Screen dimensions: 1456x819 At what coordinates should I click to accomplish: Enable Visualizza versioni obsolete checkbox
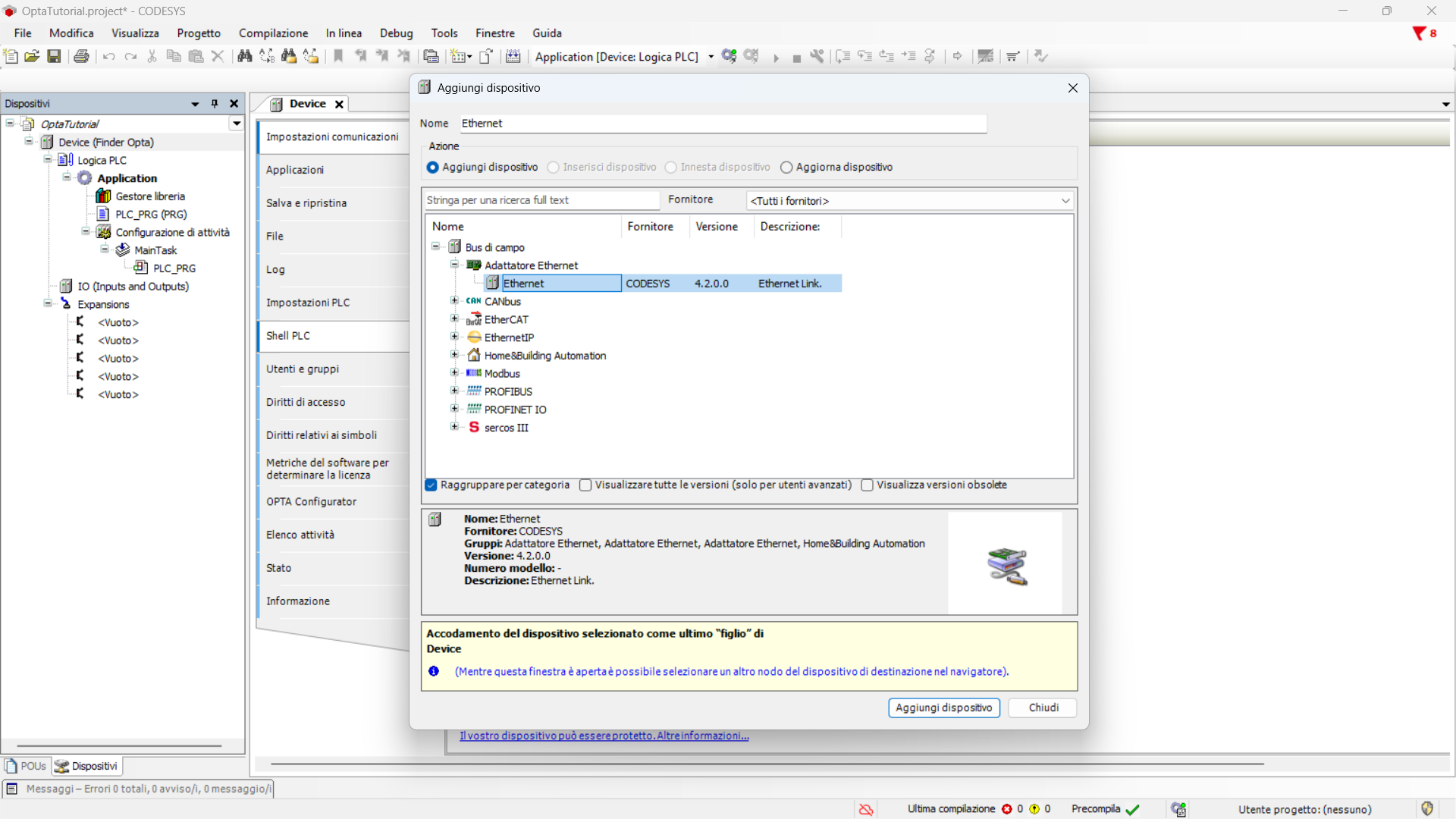click(x=868, y=485)
